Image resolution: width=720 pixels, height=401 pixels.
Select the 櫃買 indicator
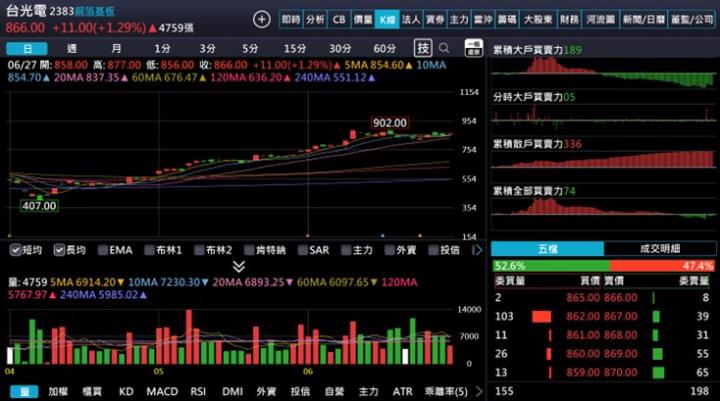92,391
